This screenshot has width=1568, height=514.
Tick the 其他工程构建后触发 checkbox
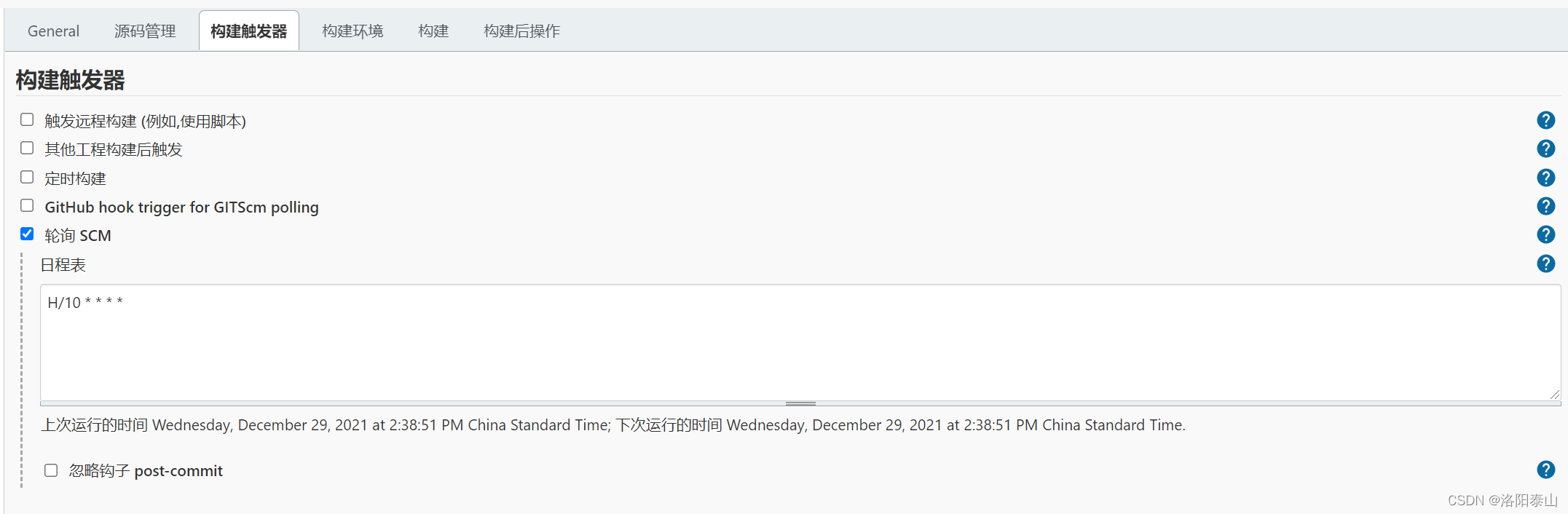[x=27, y=148]
